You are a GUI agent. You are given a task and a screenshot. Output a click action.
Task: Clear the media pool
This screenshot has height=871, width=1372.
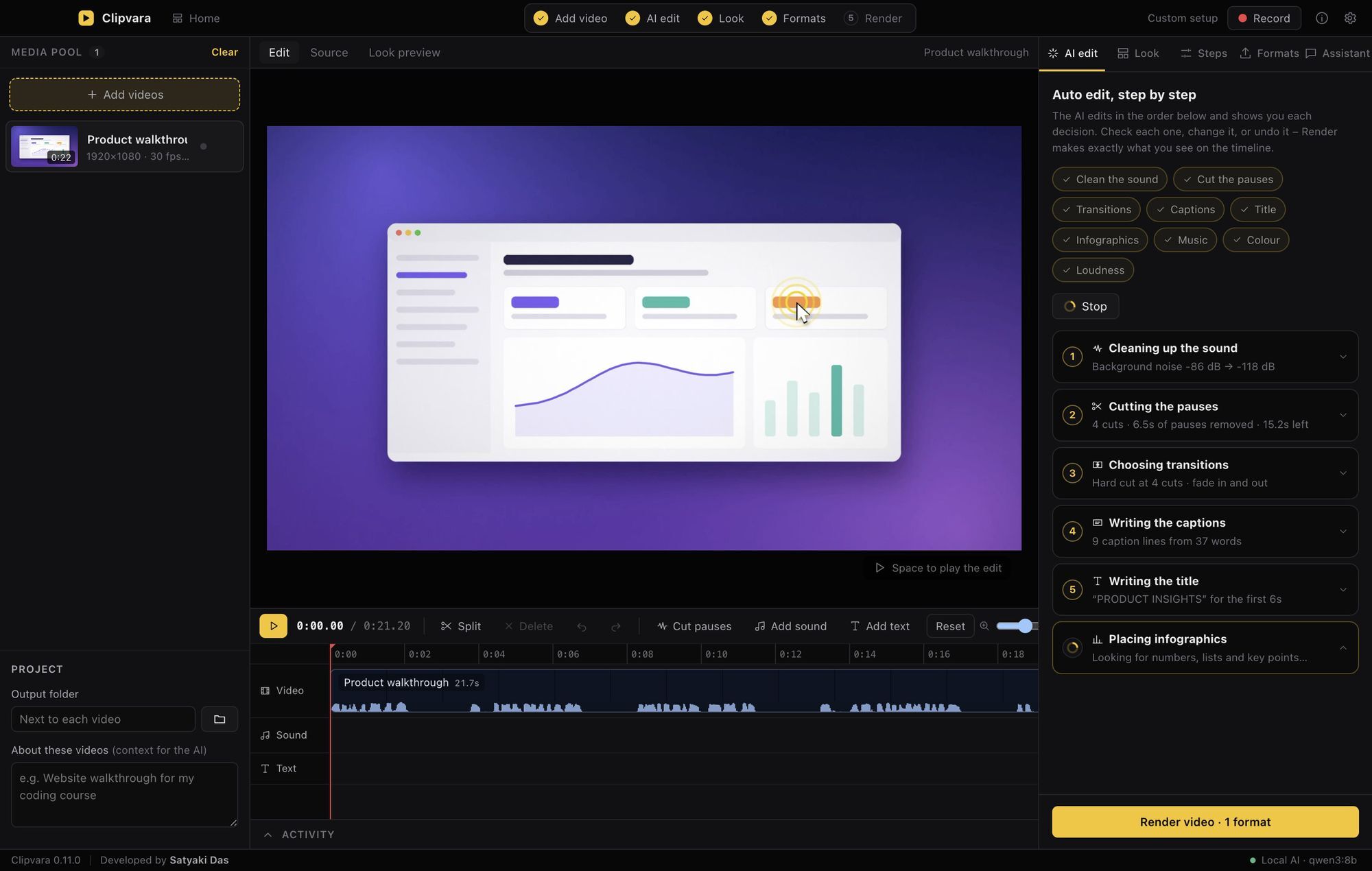coord(224,52)
